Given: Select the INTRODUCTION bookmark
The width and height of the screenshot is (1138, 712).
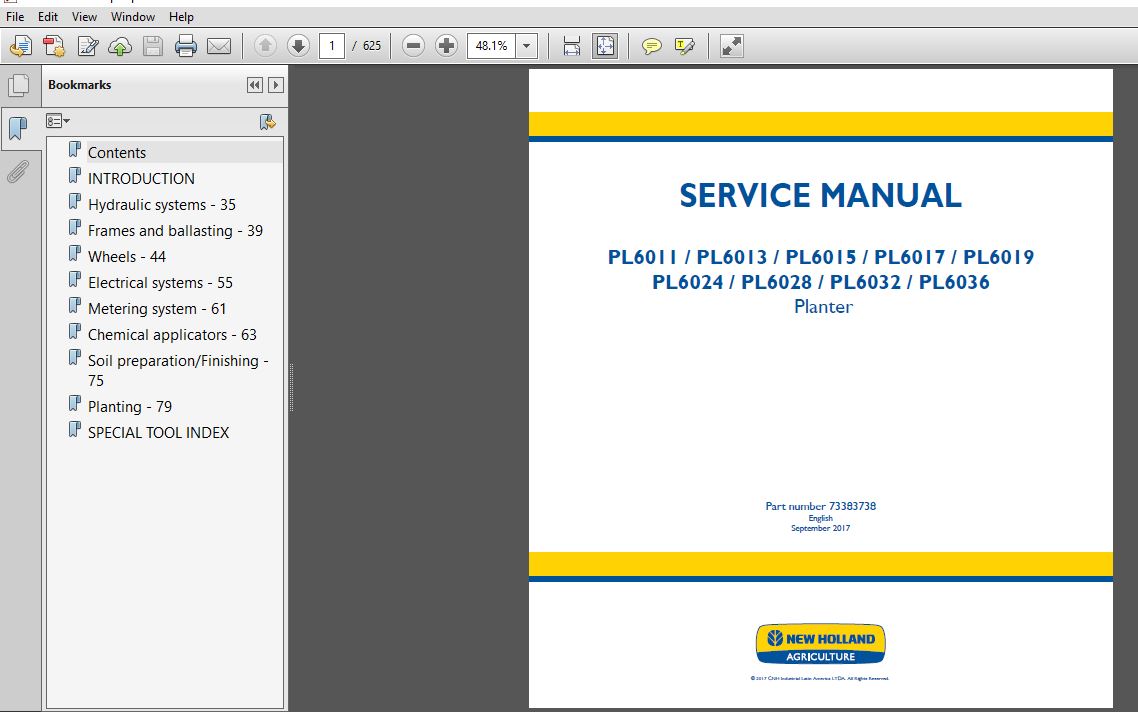Looking at the screenshot, I should pos(142,179).
